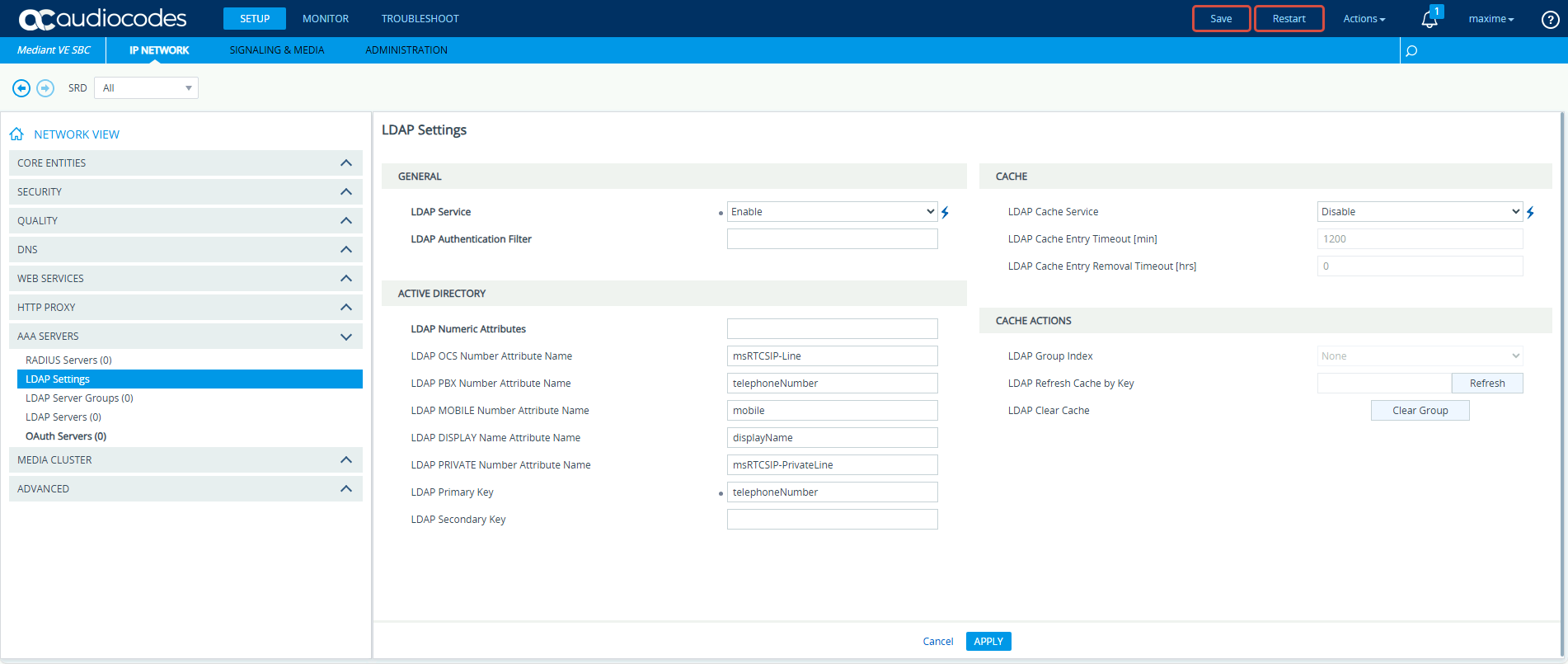The height and width of the screenshot is (664, 1568).
Task: Click the forward navigation arrow icon
Action: pos(46,88)
